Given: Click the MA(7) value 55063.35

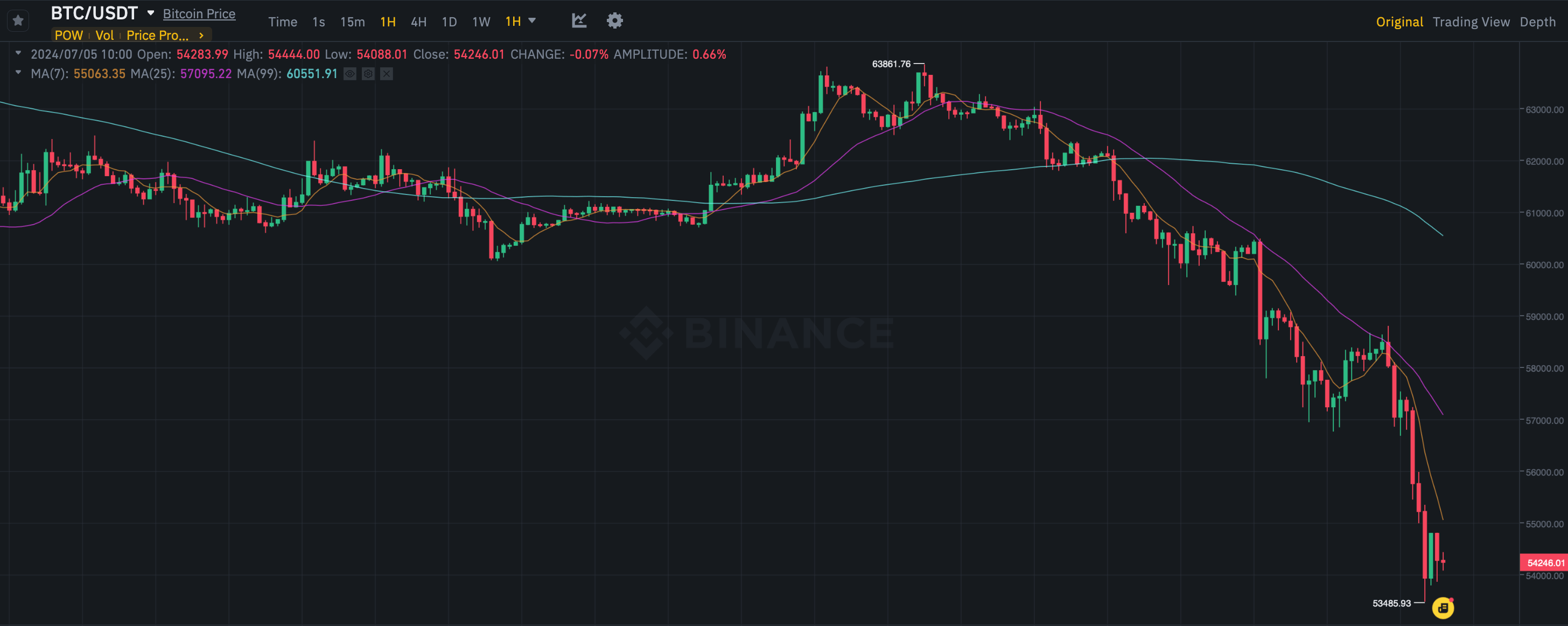Looking at the screenshot, I should 99,74.
